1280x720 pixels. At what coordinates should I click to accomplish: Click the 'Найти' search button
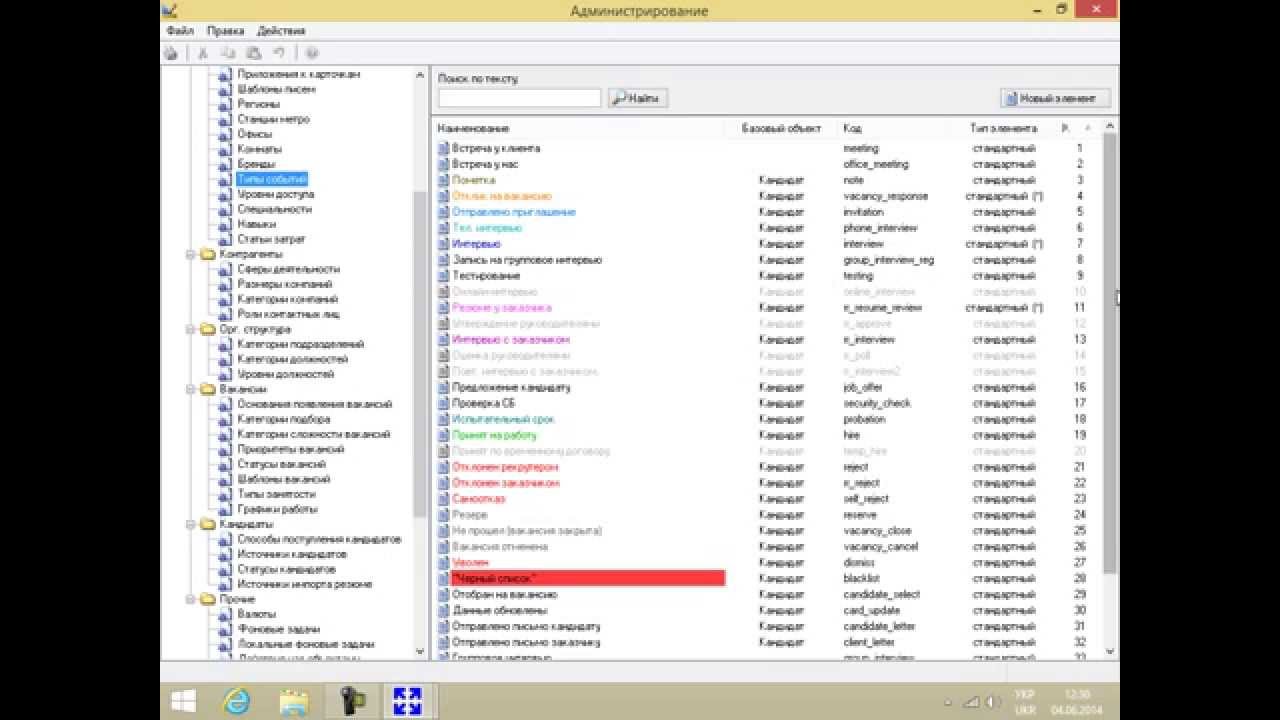pyautogui.click(x=638, y=98)
